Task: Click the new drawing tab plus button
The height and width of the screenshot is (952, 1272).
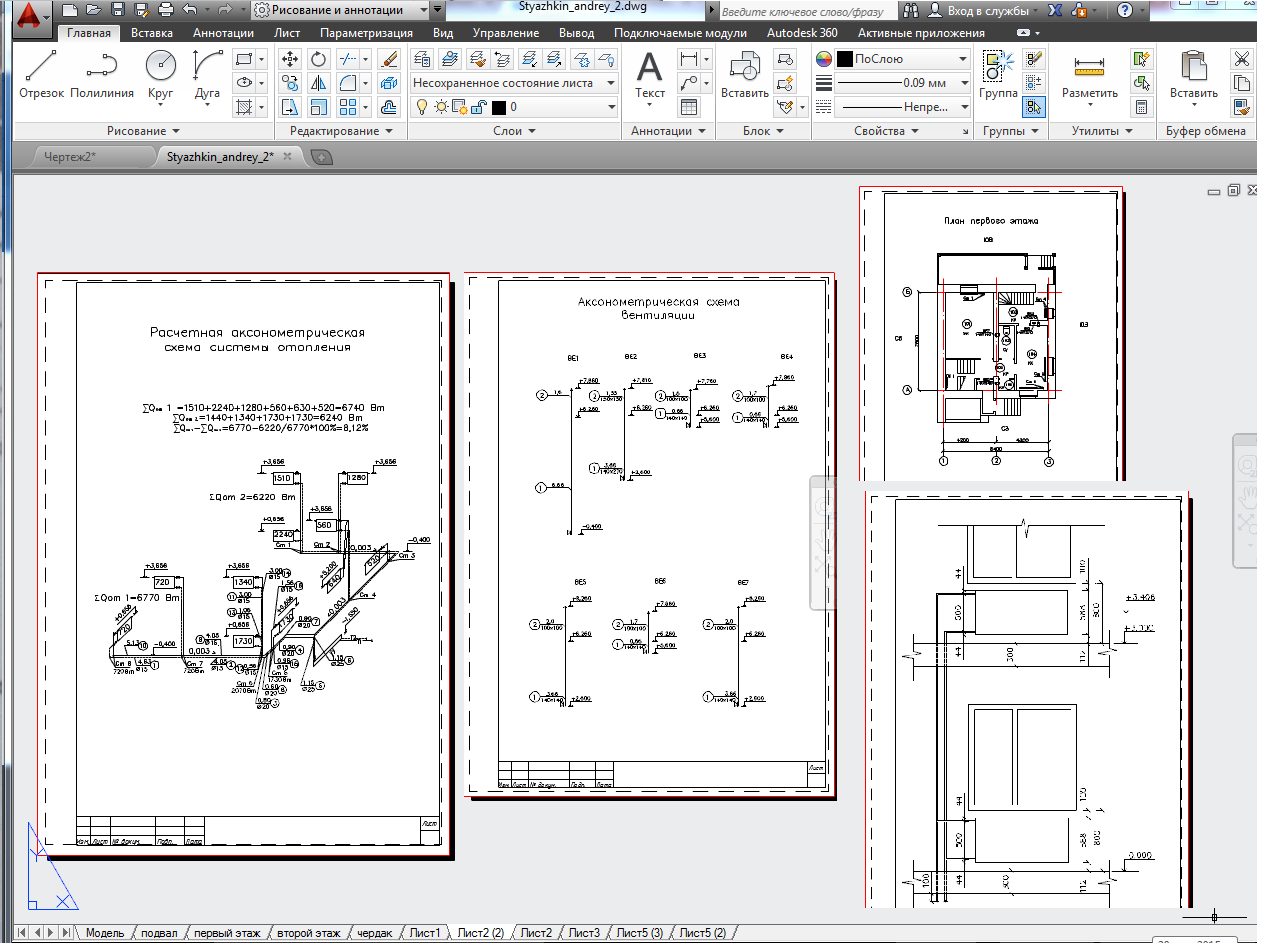Action: click(321, 157)
